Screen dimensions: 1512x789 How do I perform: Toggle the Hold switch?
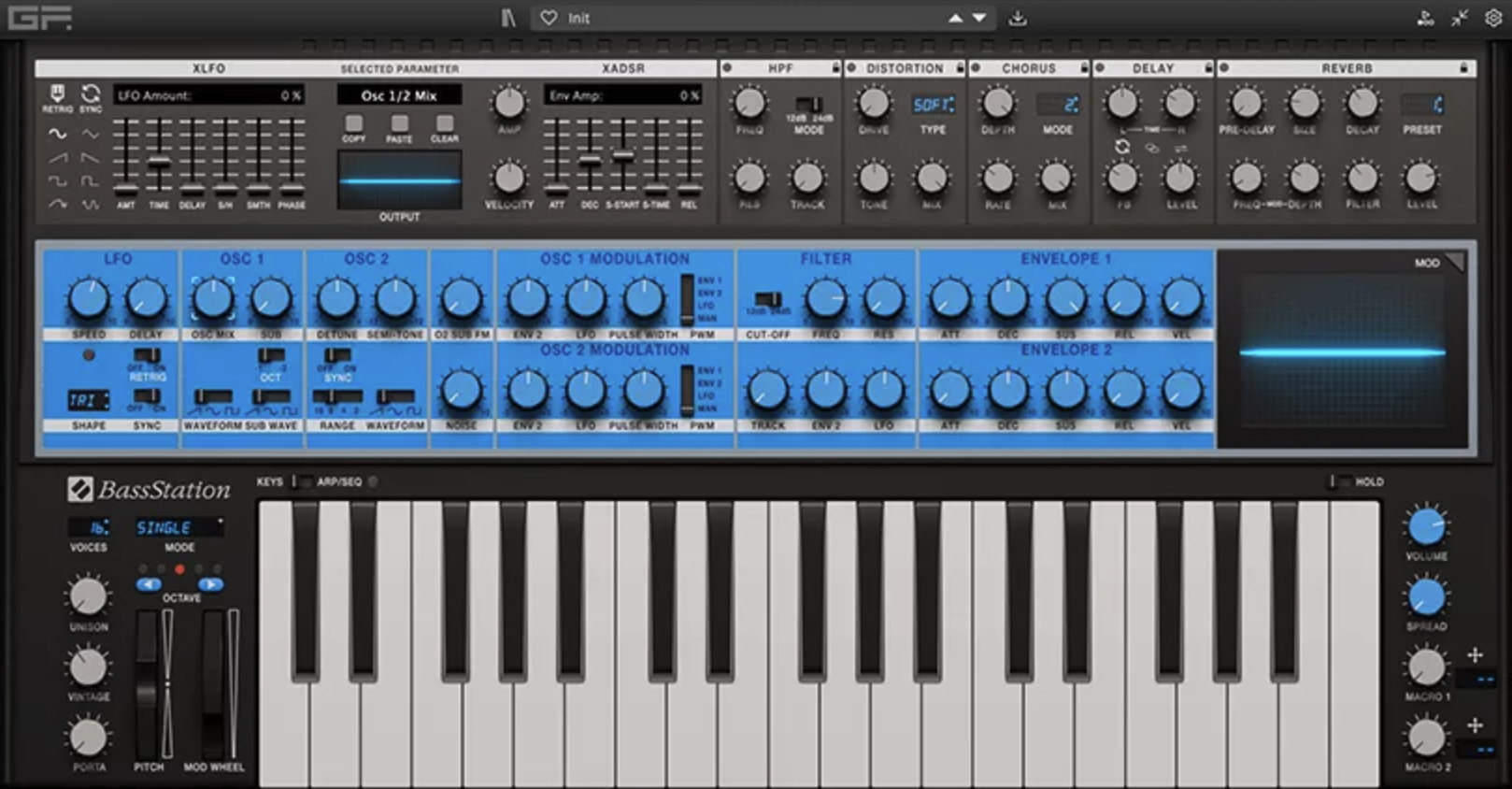click(x=1339, y=481)
